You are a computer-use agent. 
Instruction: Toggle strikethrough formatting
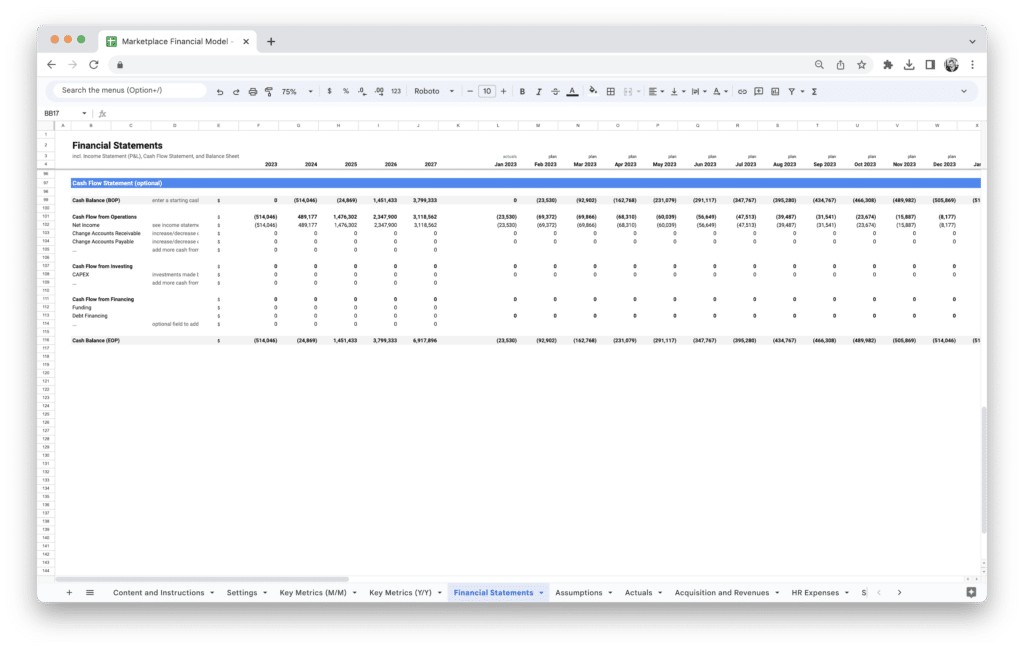pos(554,91)
